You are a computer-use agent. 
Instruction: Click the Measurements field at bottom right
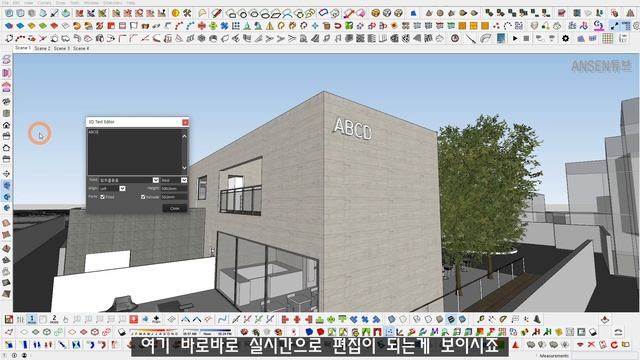pyautogui.click(x=605, y=356)
